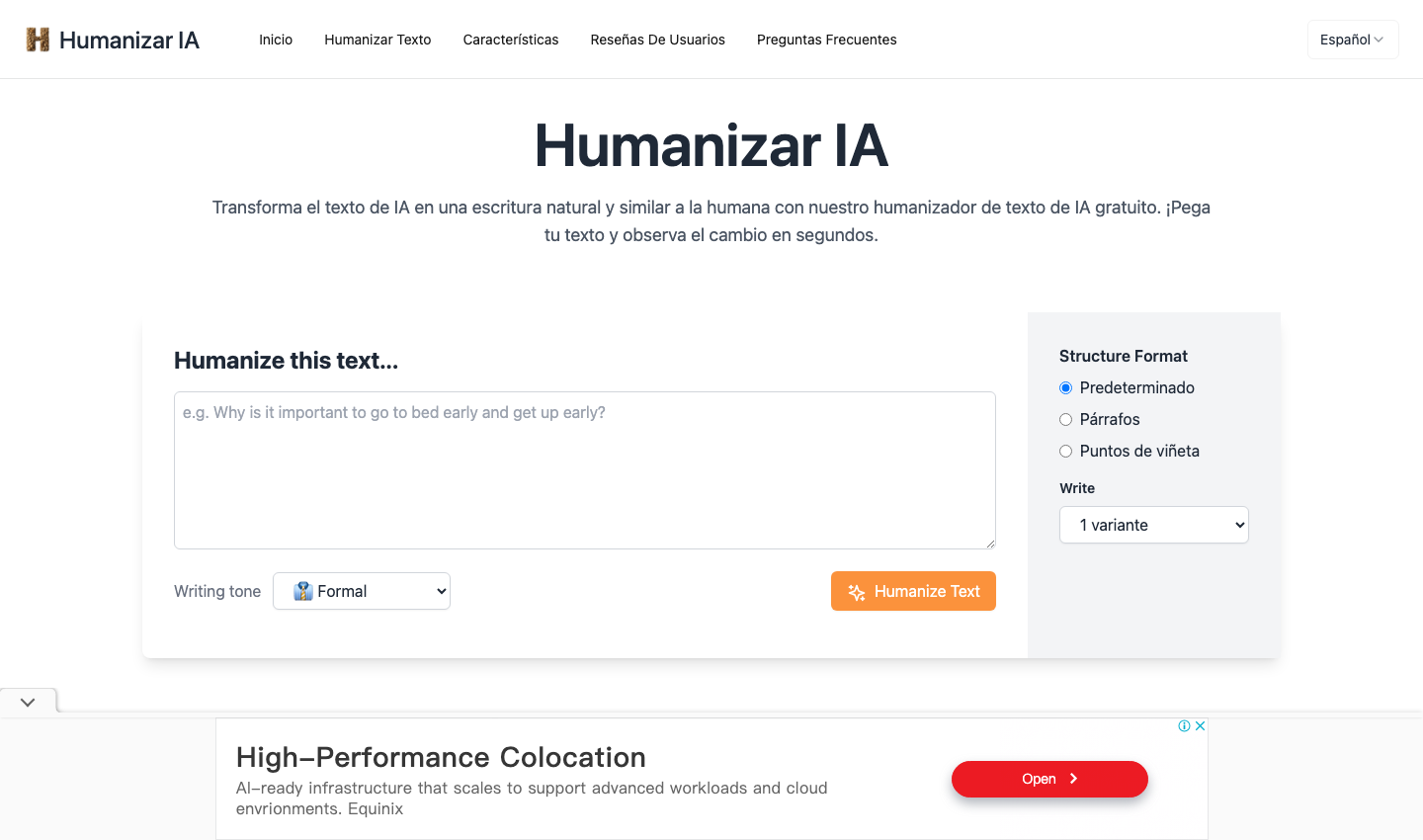Click the Writing tone label
1423x840 pixels.
(217, 591)
